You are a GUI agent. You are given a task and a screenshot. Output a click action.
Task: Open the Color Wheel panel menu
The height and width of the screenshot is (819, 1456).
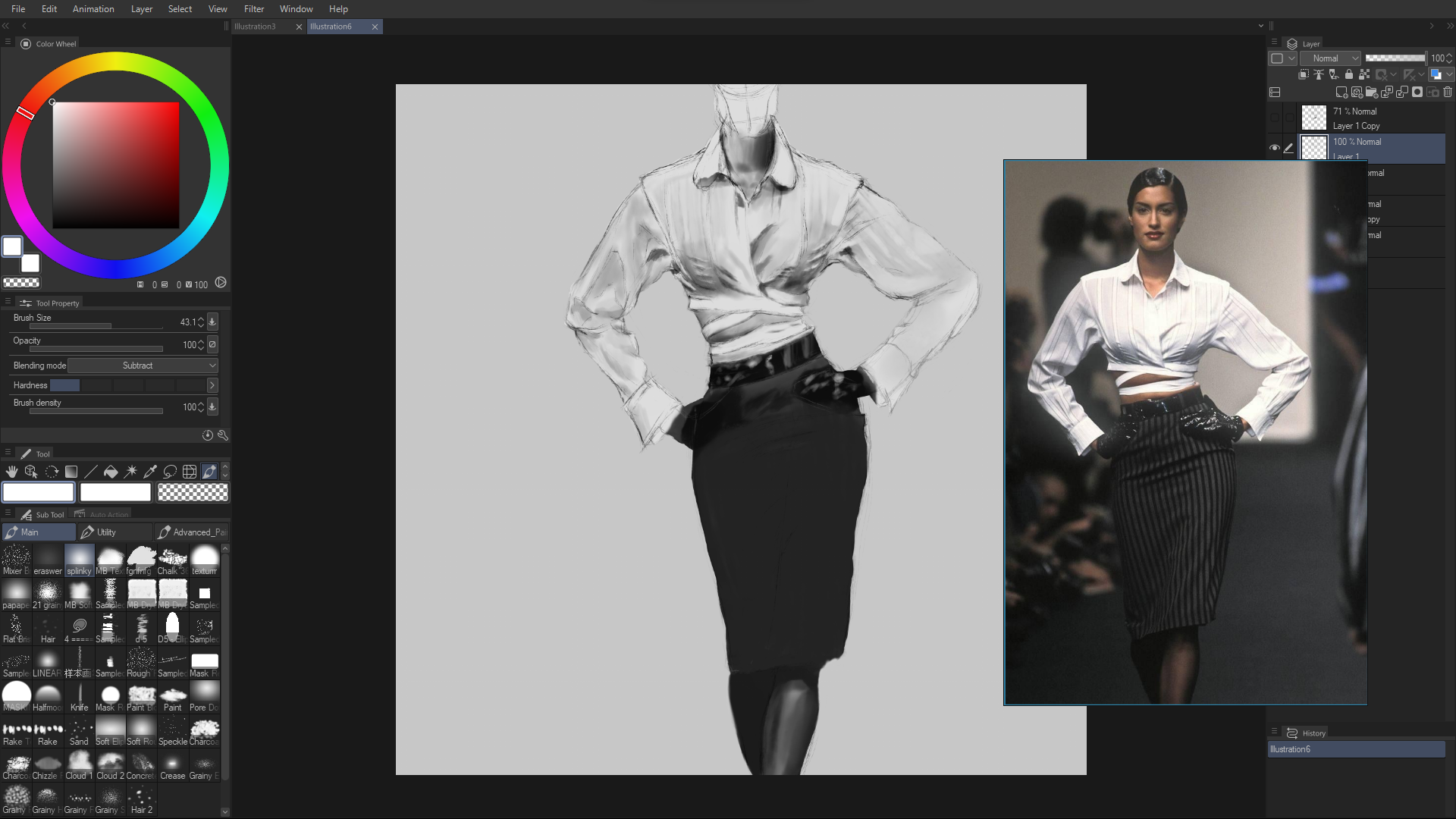click(x=8, y=42)
